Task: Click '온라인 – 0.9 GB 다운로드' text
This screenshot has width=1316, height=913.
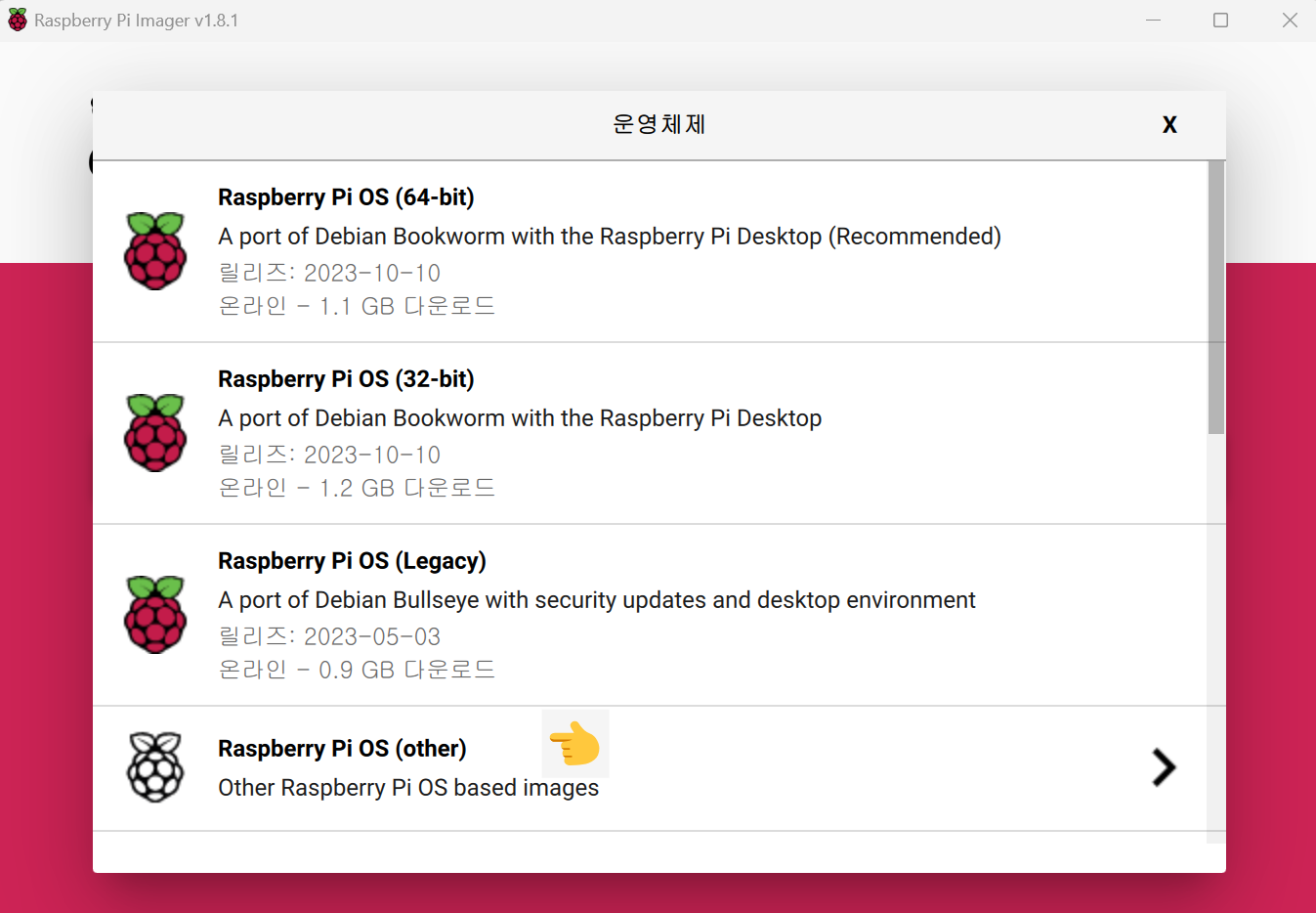Action: pos(357,670)
